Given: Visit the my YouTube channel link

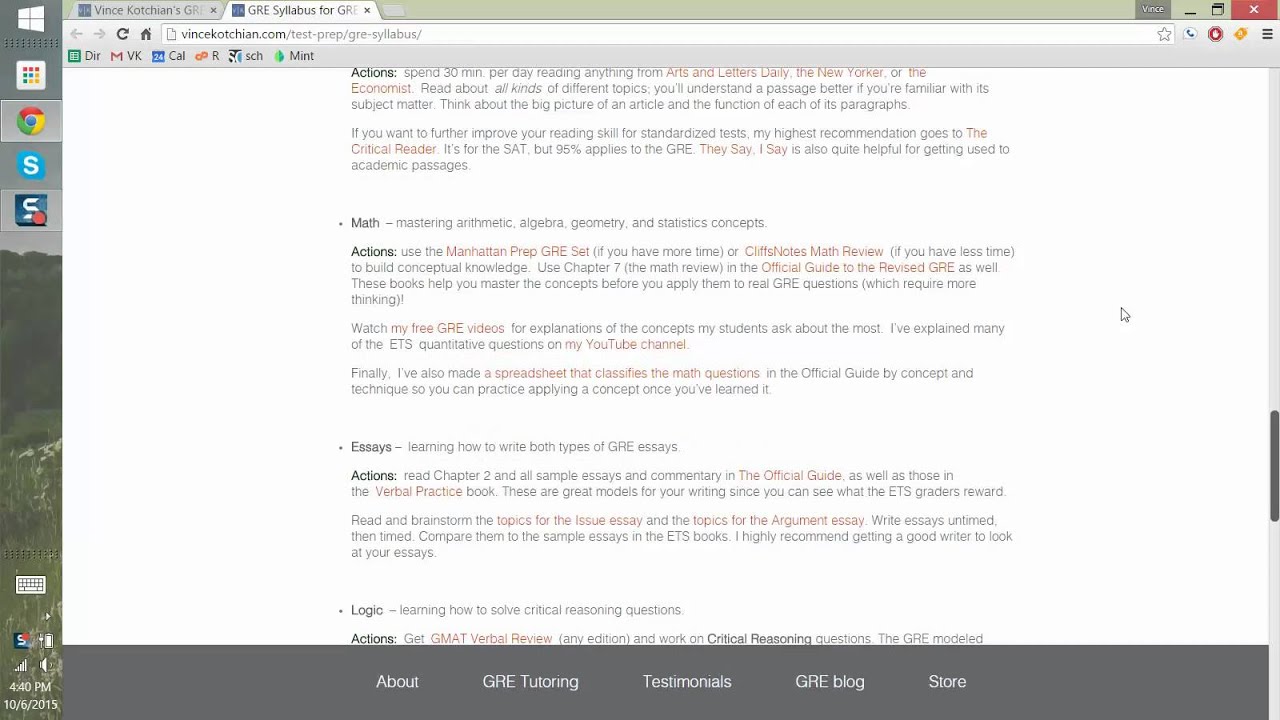Looking at the screenshot, I should click(625, 344).
